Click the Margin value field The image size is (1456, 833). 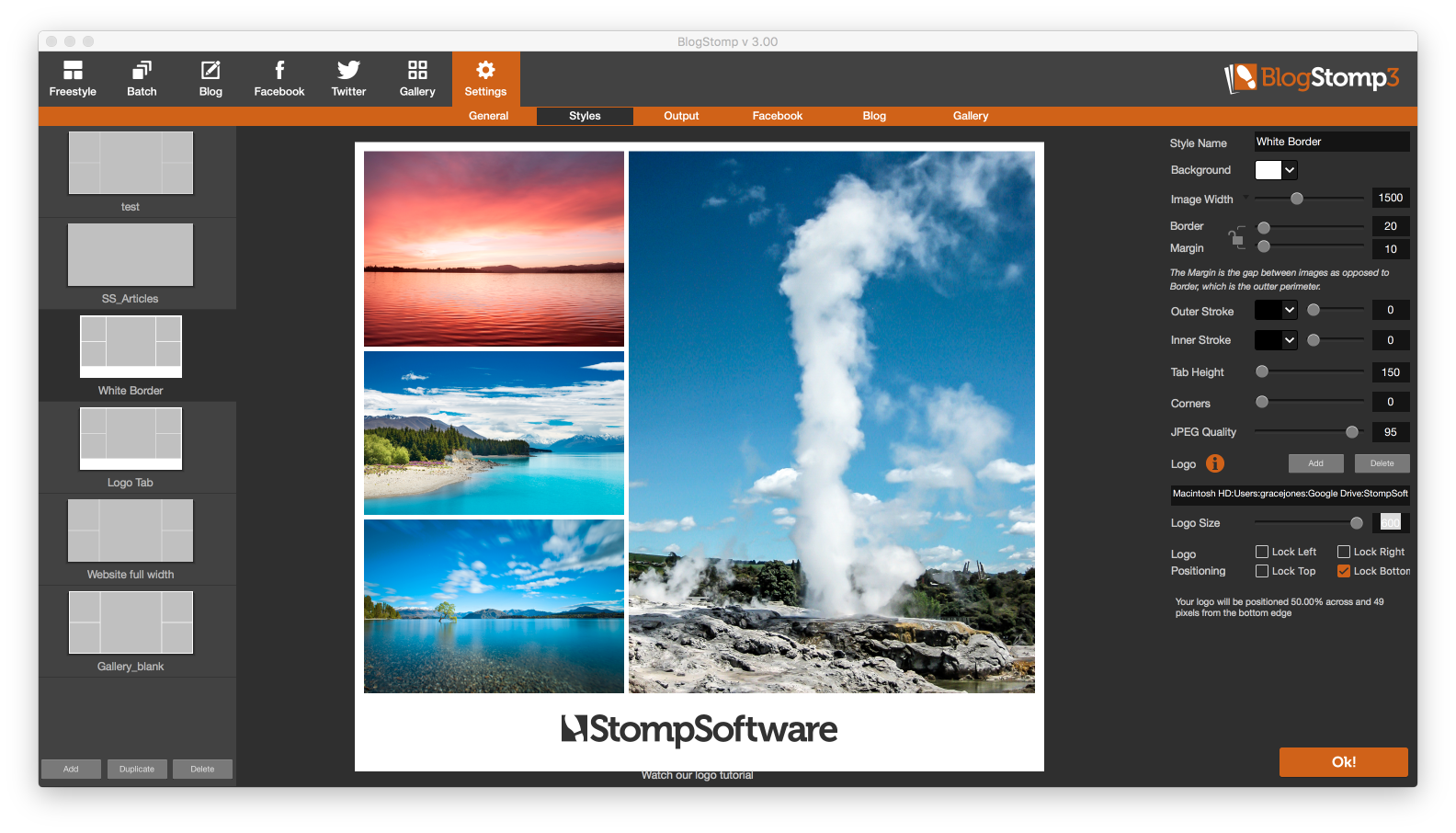(x=1391, y=249)
